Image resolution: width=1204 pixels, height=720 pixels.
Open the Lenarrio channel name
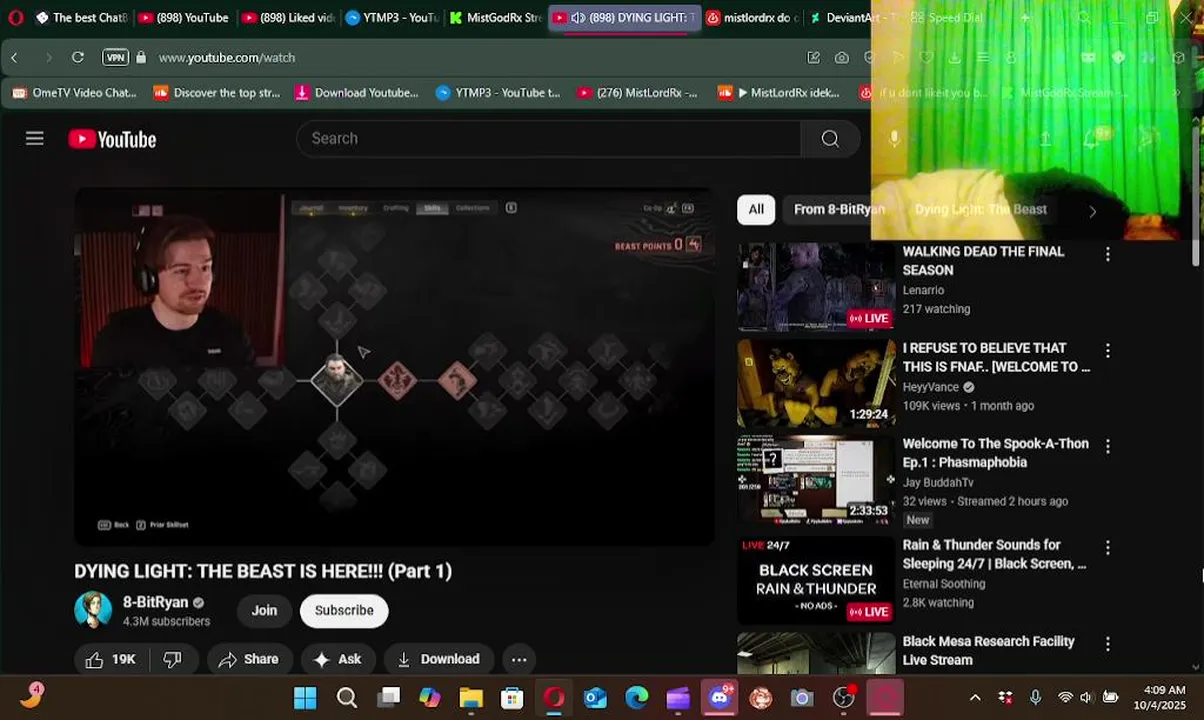point(923,290)
